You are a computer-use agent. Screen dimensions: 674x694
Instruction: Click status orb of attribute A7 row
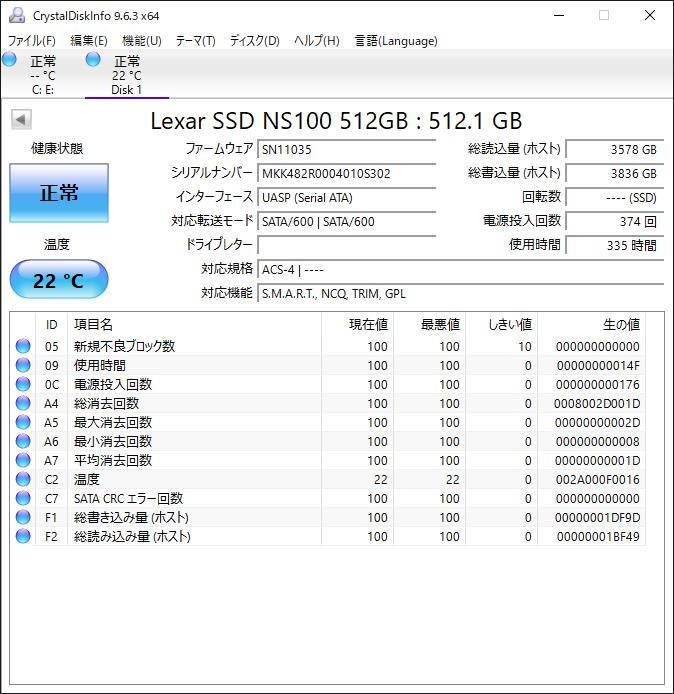23,460
